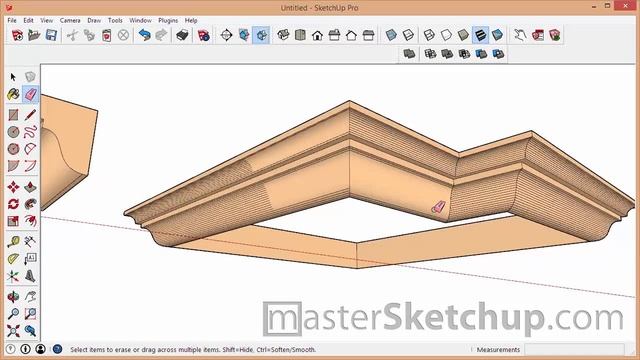The height and width of the screenshot is (360, 640).
Task: Select the Polygon tool
Action: coord(13,149)
